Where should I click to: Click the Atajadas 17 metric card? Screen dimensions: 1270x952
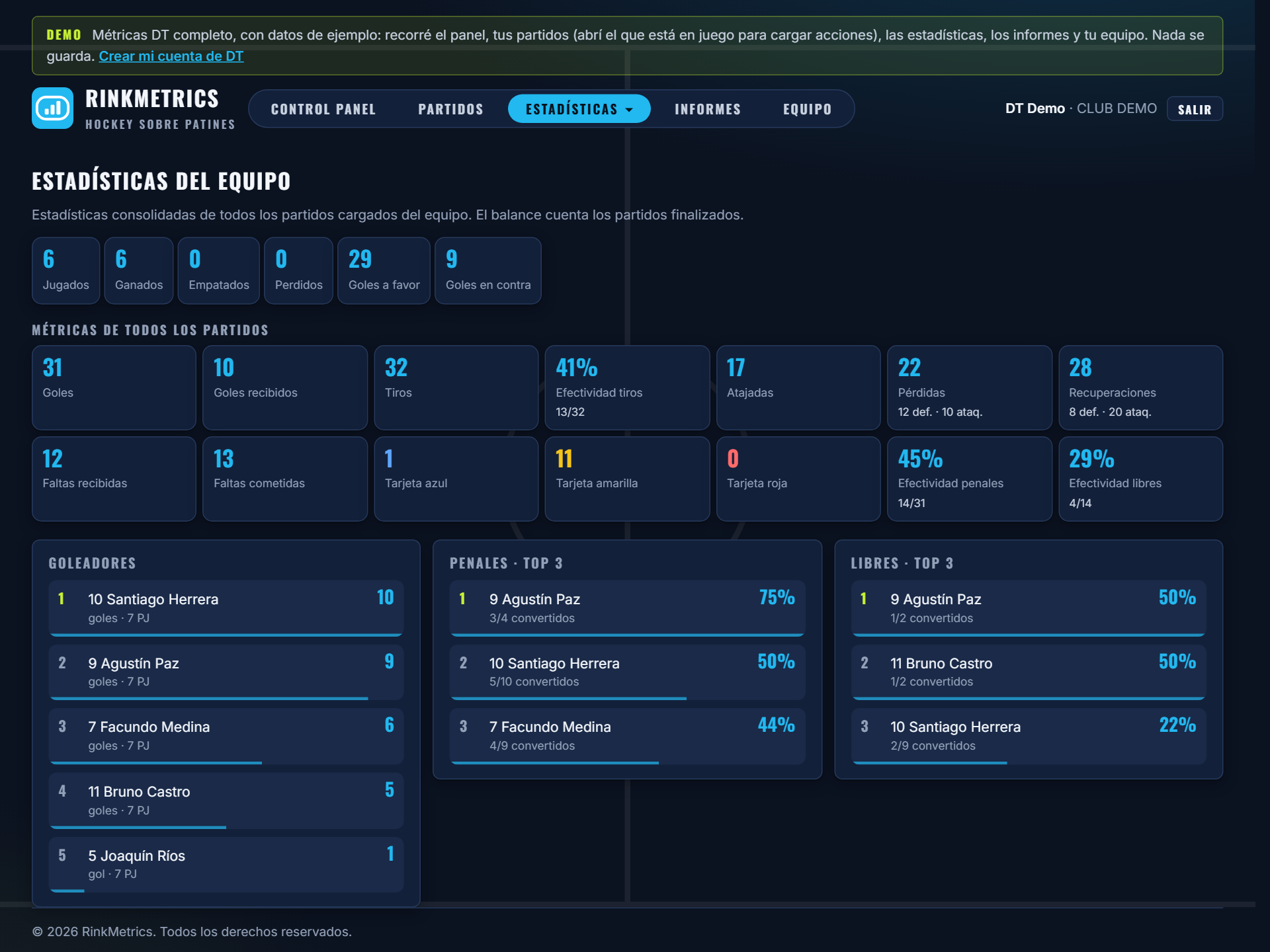pos(798,387)
